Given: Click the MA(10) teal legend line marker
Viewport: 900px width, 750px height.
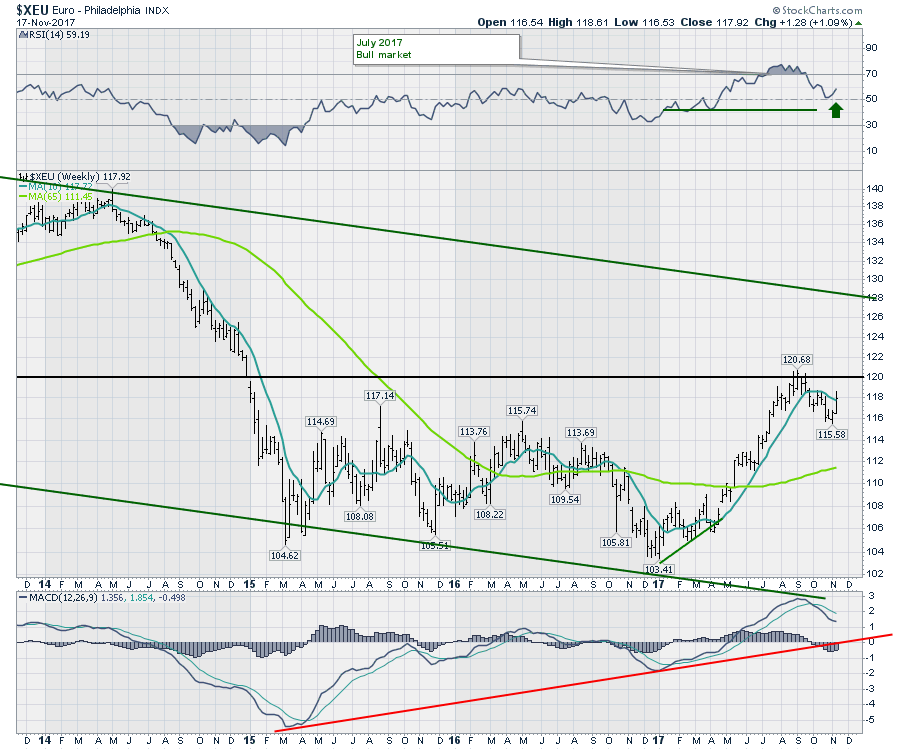Looking at the screenshot, I should pyautogui.click(x=22, y=186).
